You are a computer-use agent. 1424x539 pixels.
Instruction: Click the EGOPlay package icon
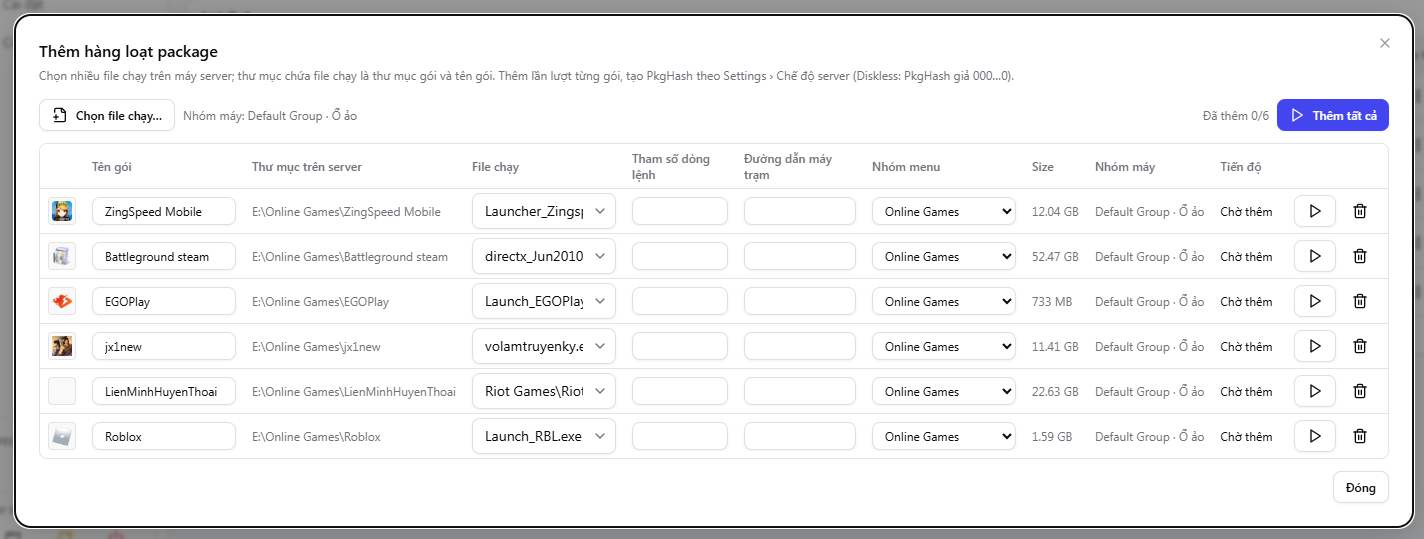click(x=61, y=301)
